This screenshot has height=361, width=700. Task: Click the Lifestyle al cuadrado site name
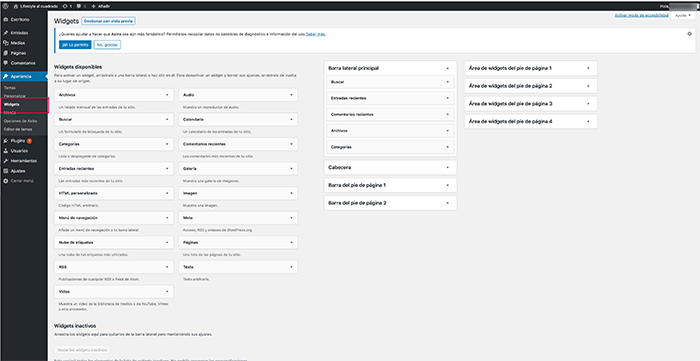pyautogui.click(x=39, y=6)
